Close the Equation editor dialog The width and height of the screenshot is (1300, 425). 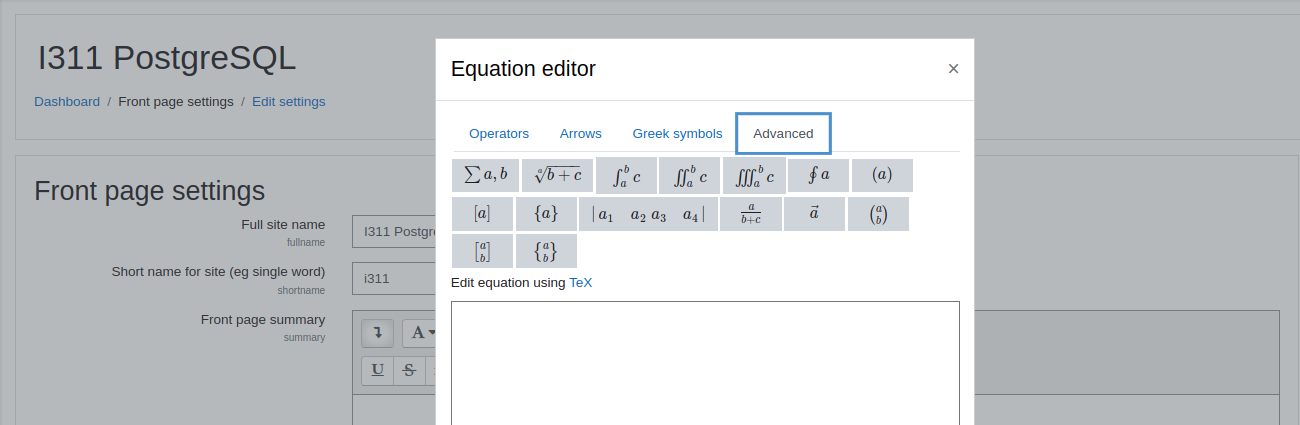tap(953, 69)
